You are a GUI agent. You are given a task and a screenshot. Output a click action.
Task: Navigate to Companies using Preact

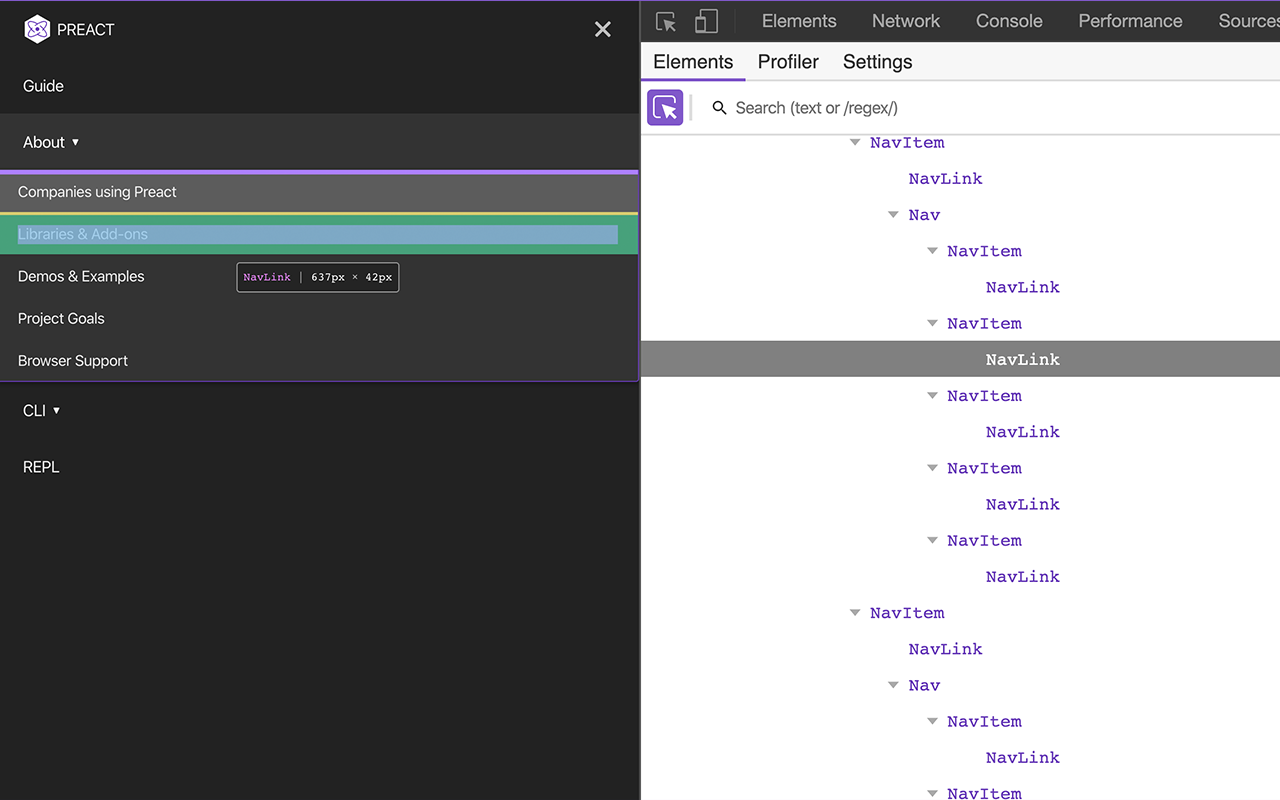[x=96, y=191]
